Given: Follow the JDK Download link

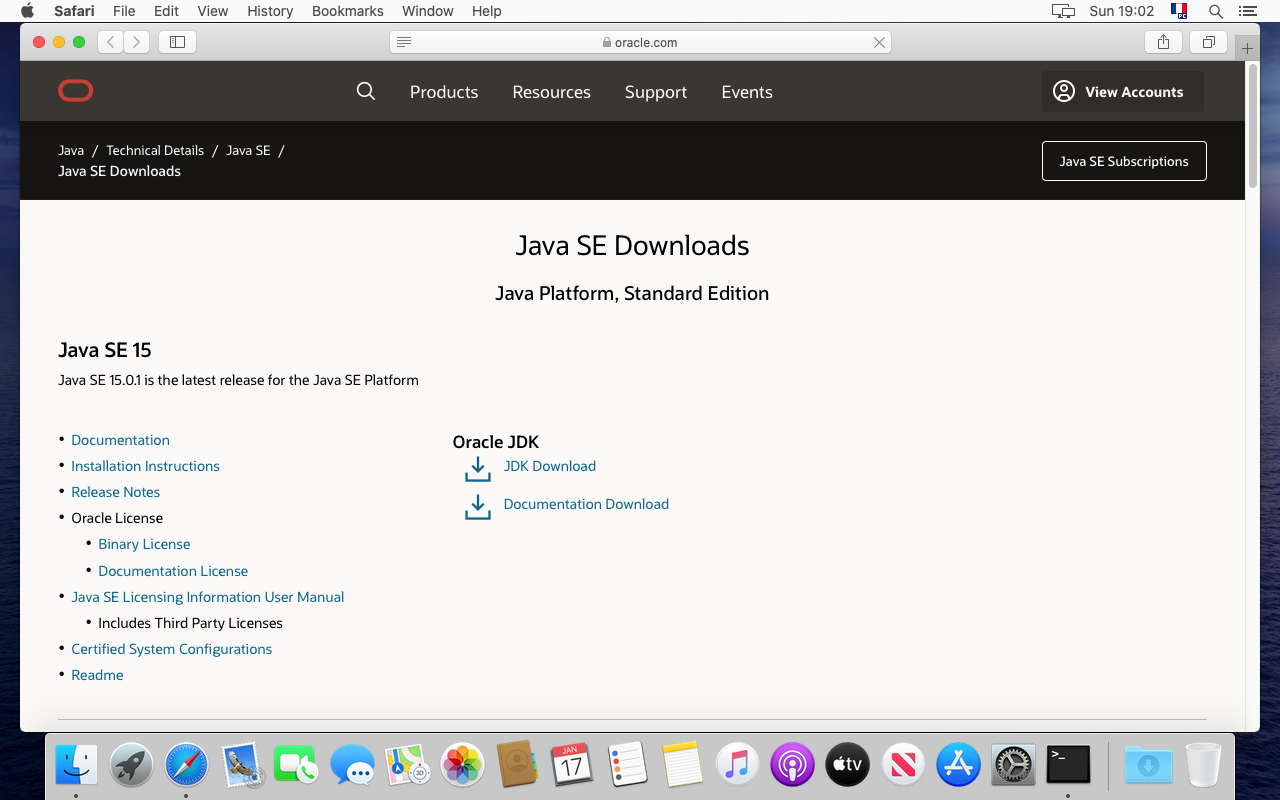Looking at the screenshot, I should (549, 466).
